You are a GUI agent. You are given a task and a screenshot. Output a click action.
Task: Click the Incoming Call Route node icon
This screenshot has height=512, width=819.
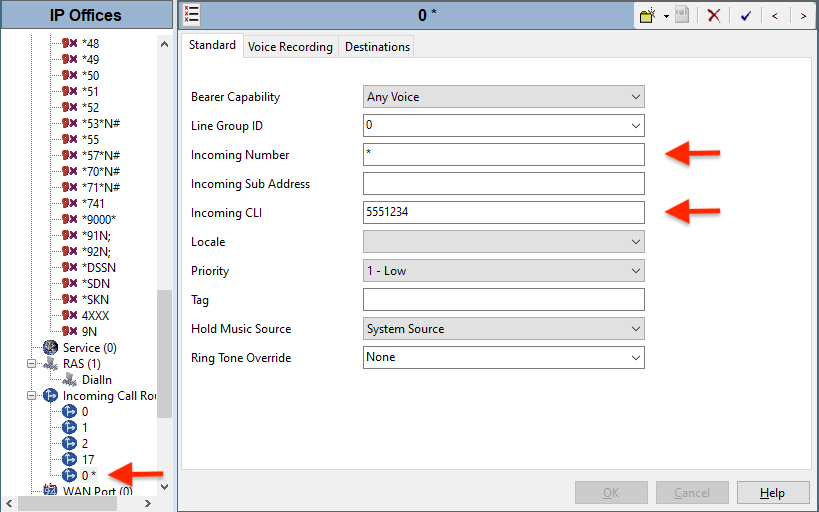pyautogui.click(x=50, y=395)
